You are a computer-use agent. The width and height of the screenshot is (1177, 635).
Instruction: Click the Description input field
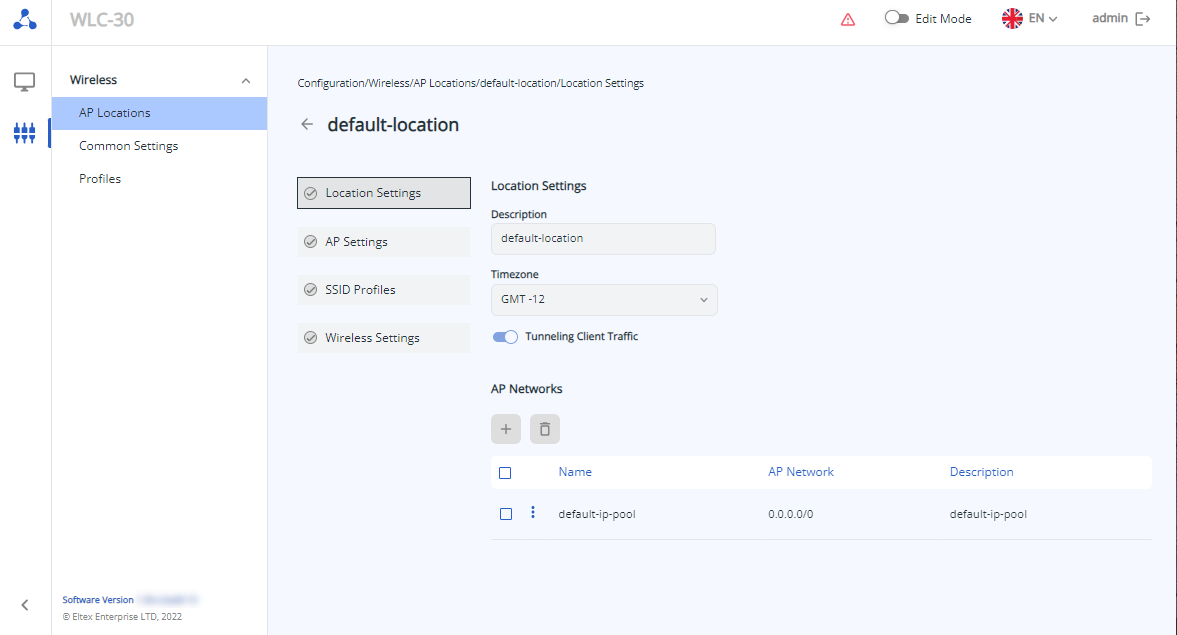[603, 239]
